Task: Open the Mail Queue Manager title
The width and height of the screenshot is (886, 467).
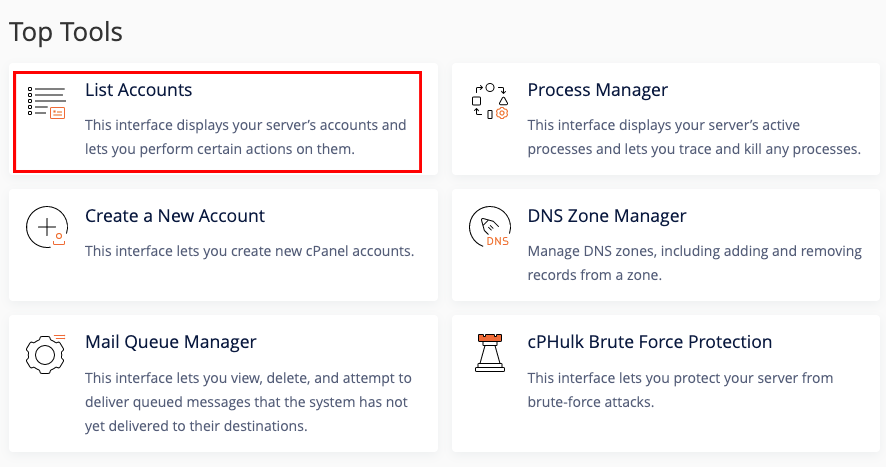Action: coord(171,342)
